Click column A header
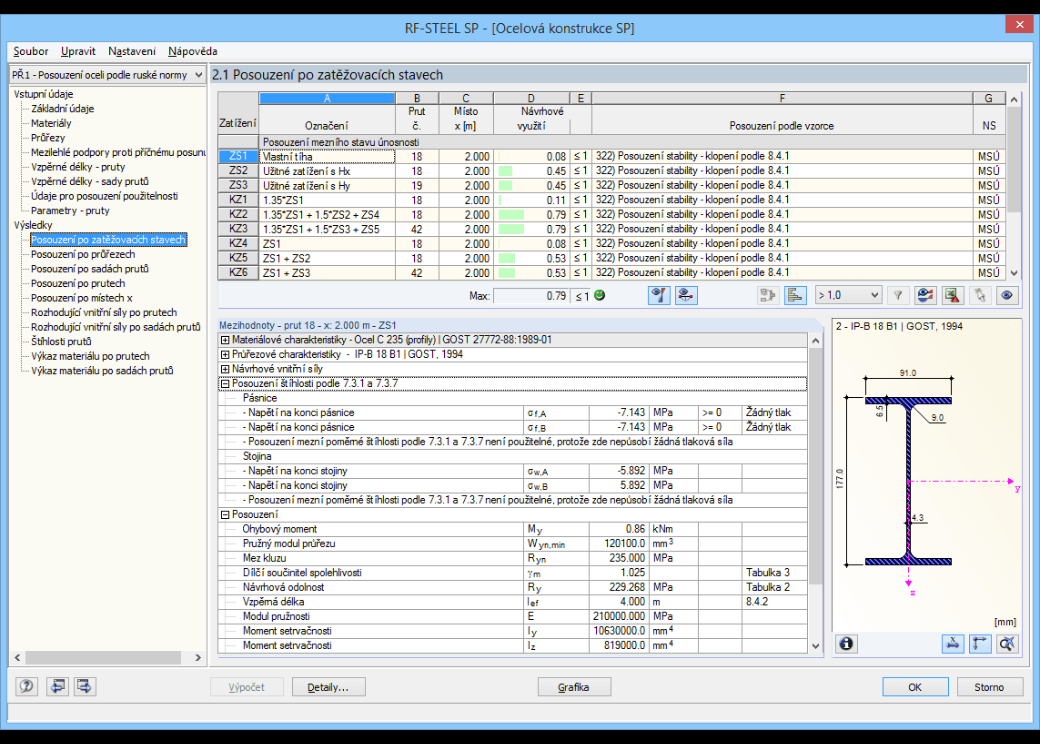 [327, 98]
